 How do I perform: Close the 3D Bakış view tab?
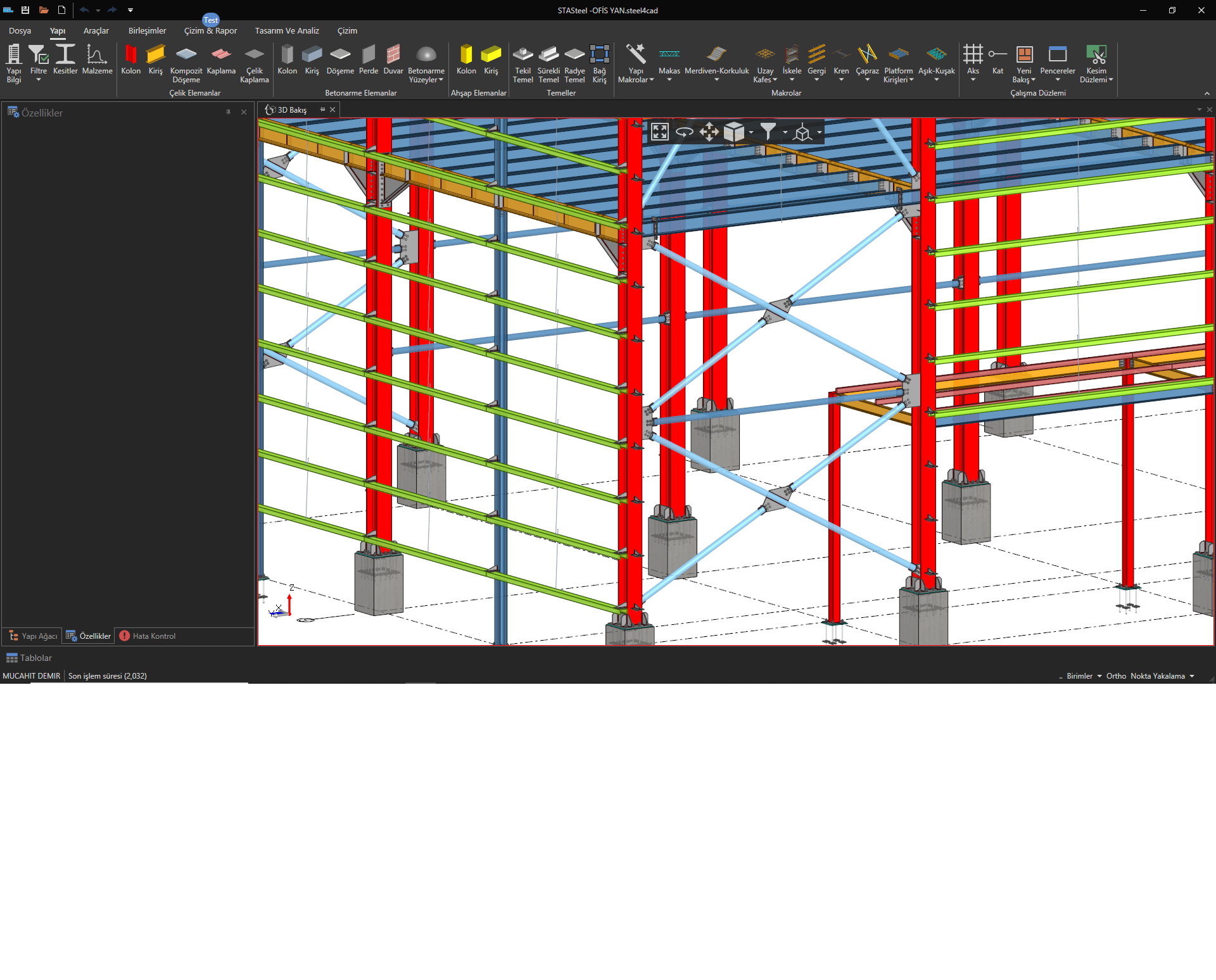(x=332, y=110)
